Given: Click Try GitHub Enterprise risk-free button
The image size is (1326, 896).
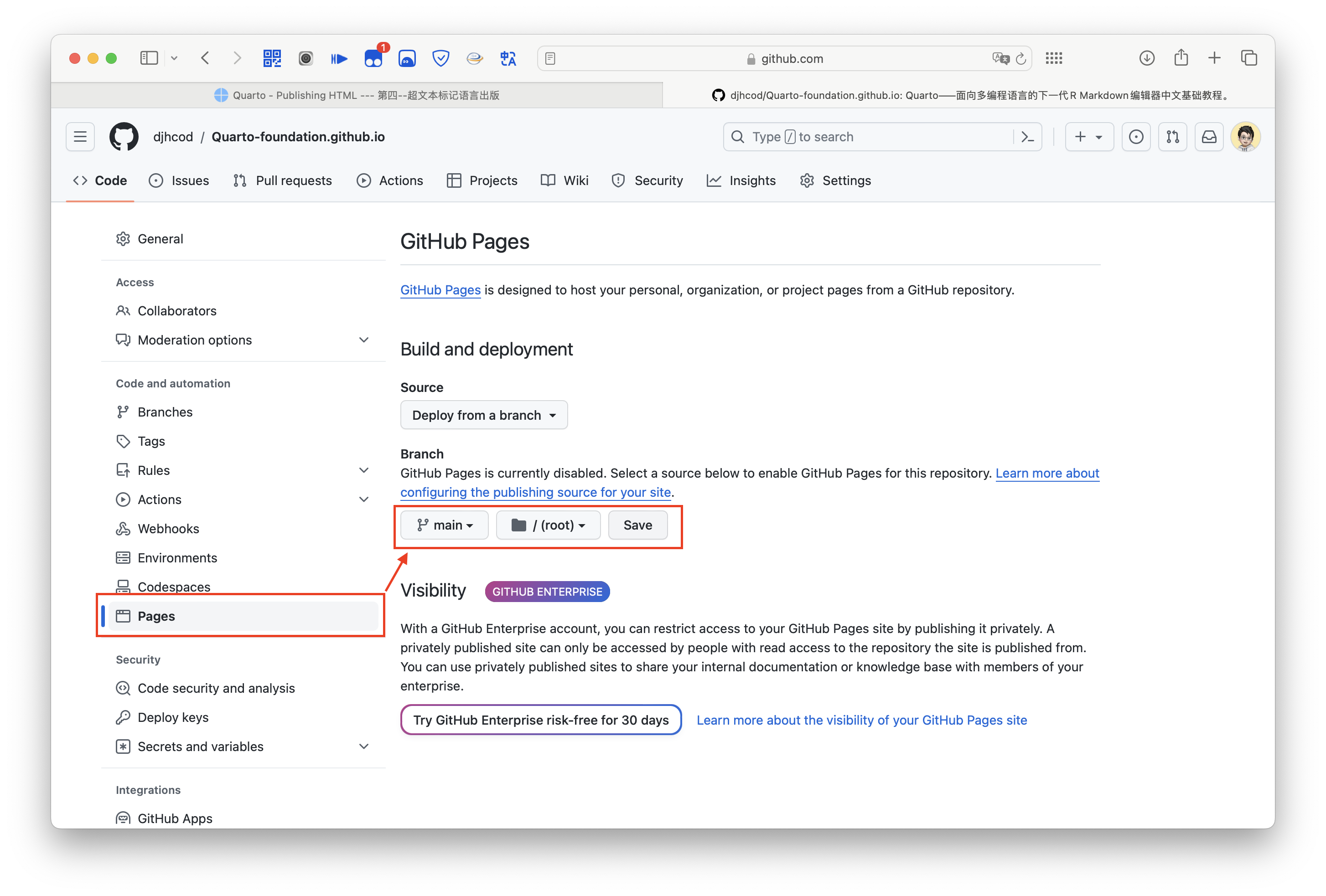Looking at the screenshot, I should click(x=541, y=721).
